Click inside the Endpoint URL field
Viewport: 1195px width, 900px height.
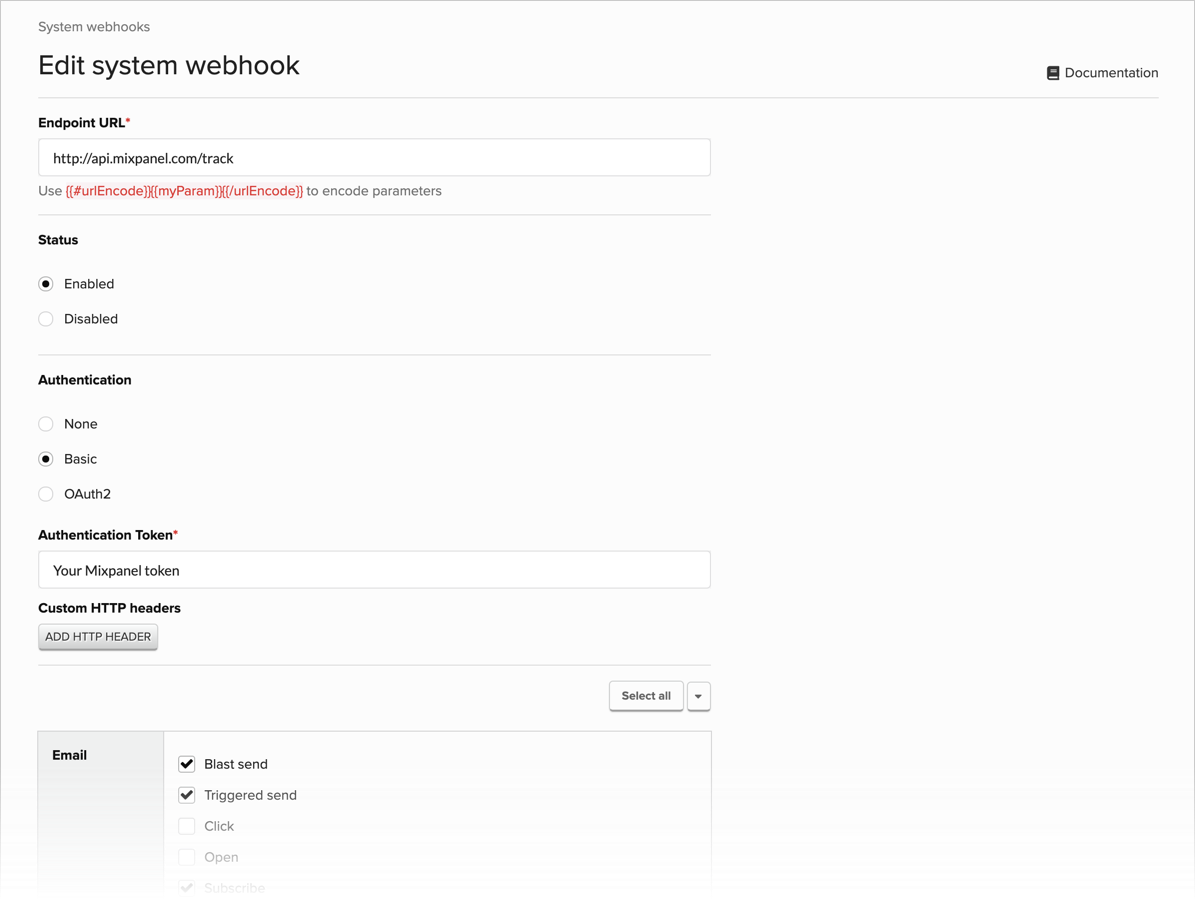coord(373,157)
